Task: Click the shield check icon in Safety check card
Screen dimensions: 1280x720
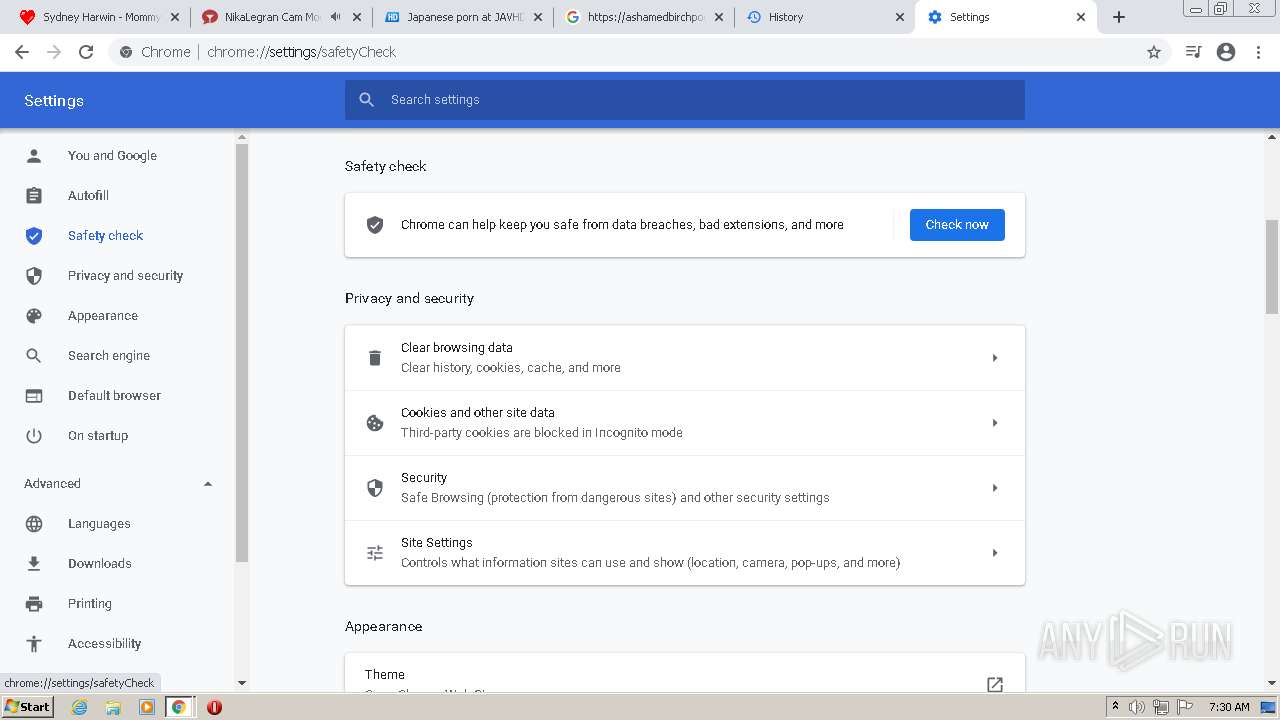Action: coord(375,225)
